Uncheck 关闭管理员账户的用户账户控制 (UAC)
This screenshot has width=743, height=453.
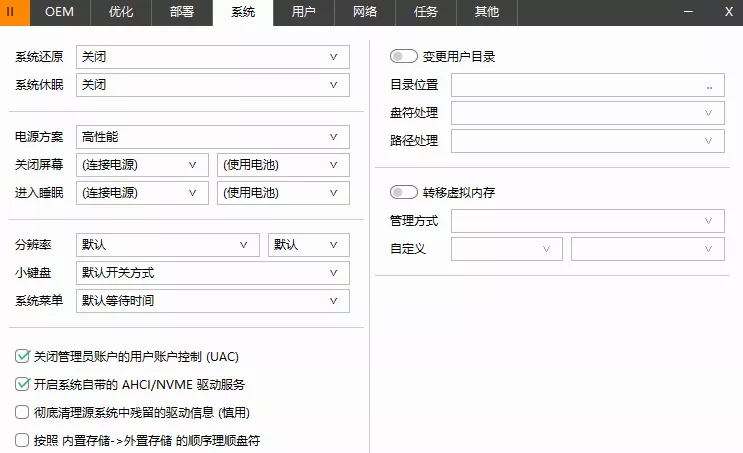point(23,356)
